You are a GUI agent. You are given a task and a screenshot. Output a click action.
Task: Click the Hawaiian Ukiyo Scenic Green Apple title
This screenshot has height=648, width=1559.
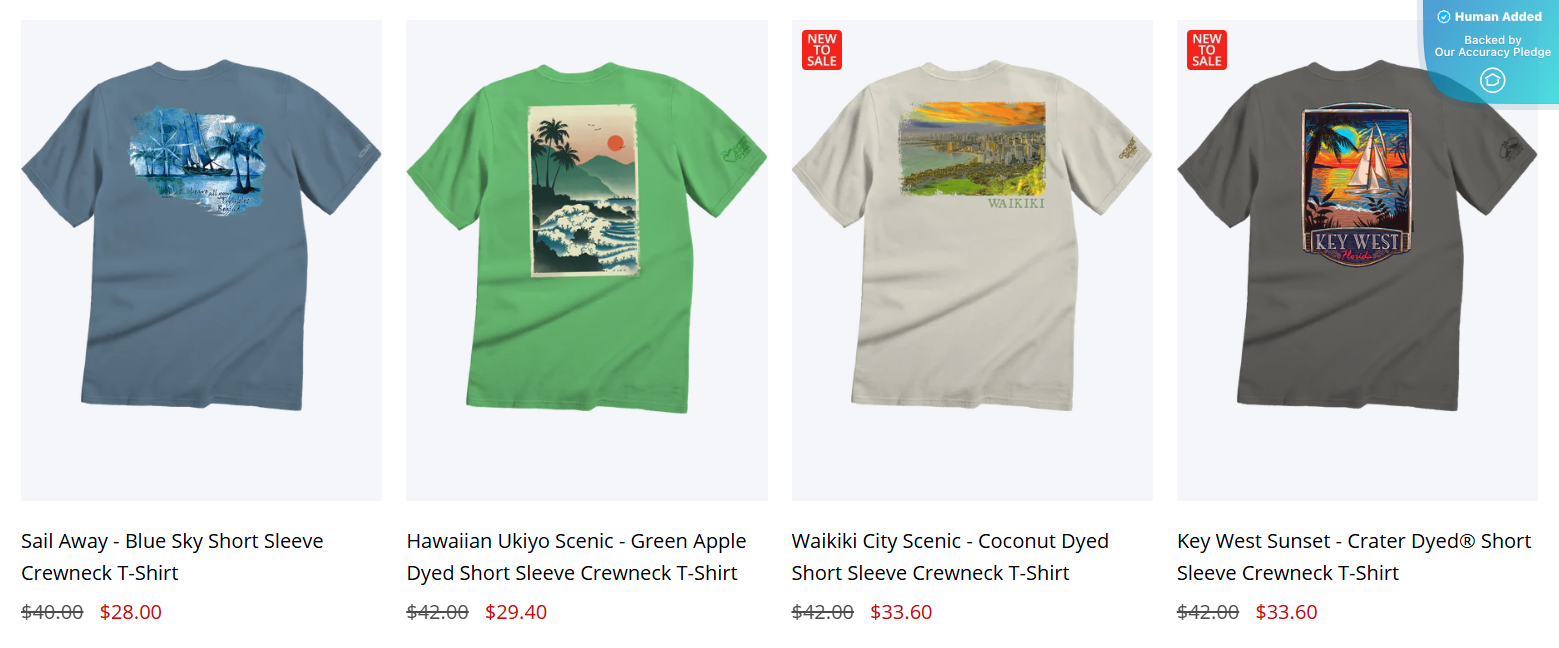pos(576,557)
